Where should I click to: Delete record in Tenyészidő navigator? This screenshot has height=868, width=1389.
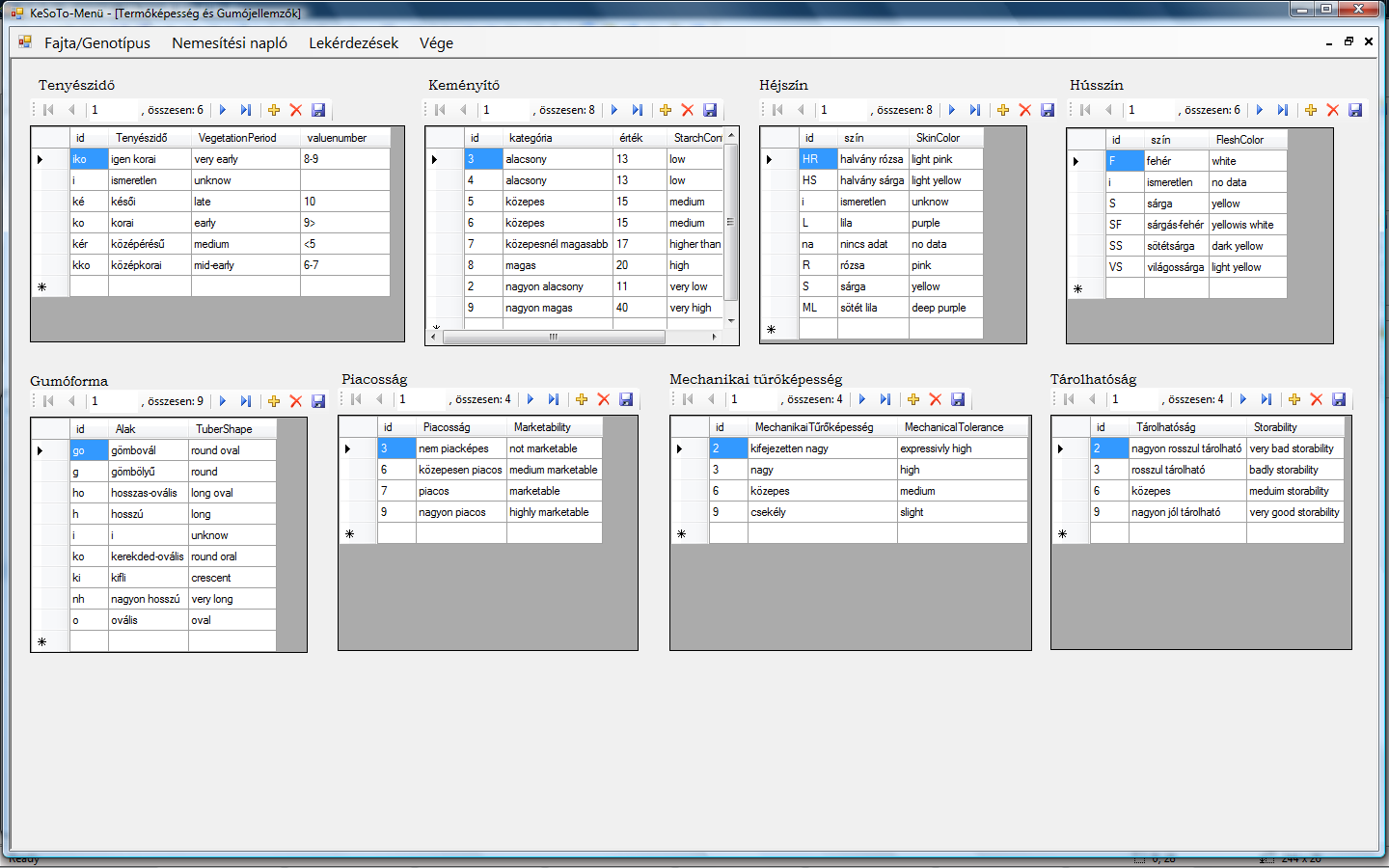[x=296, y=110]
